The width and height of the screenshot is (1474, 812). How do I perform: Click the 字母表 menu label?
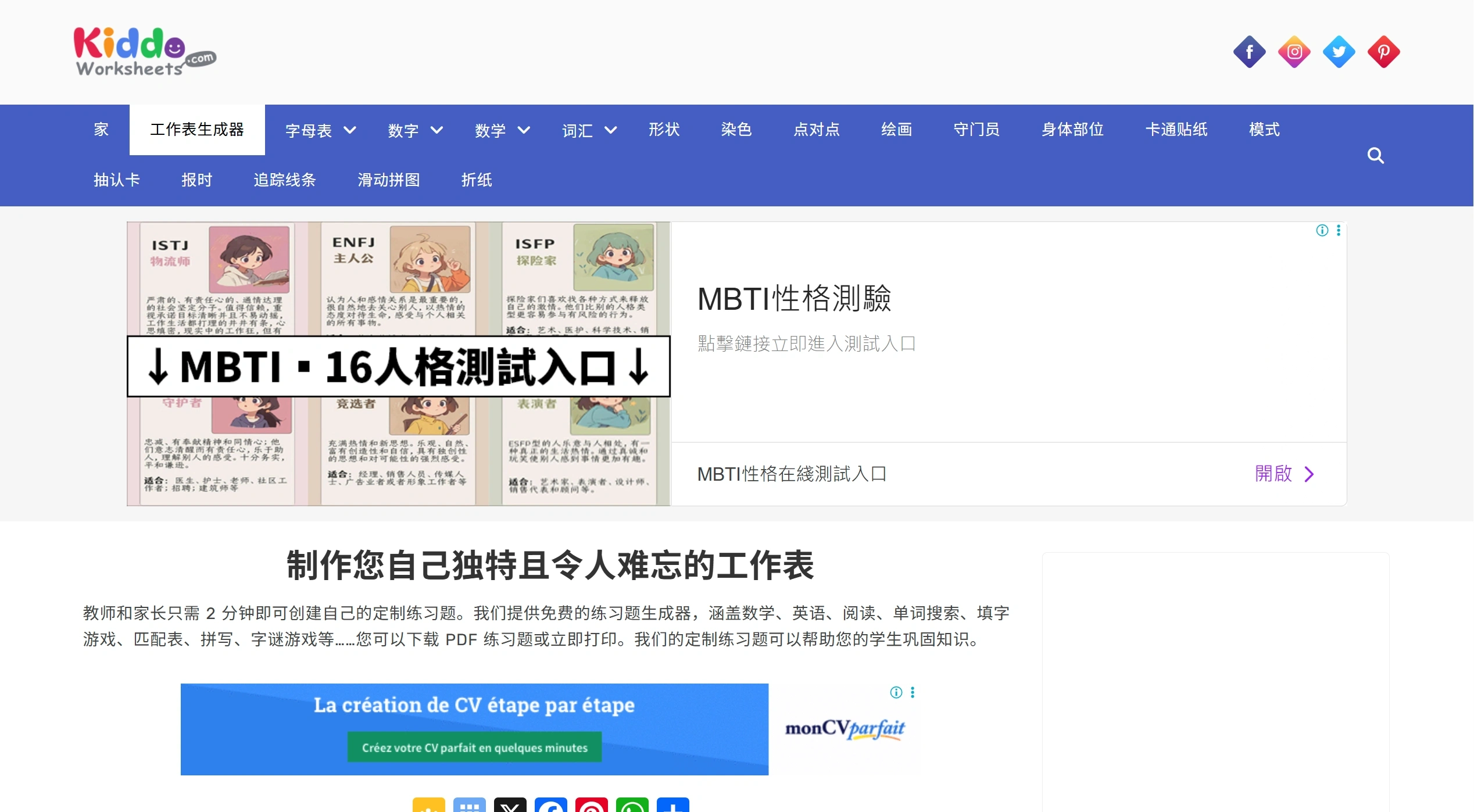309,130
